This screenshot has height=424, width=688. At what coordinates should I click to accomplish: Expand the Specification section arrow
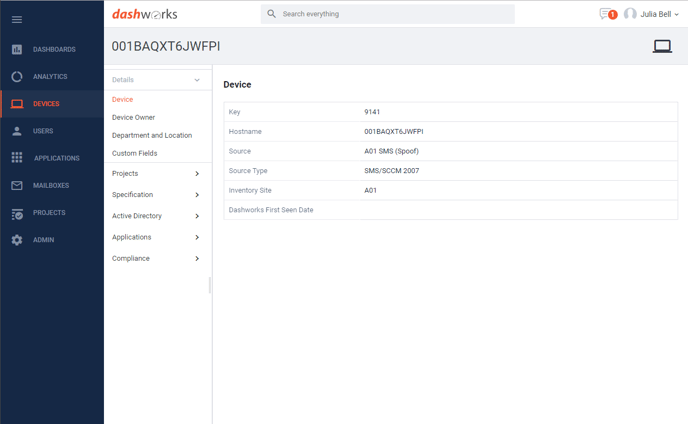coord(197,195)
